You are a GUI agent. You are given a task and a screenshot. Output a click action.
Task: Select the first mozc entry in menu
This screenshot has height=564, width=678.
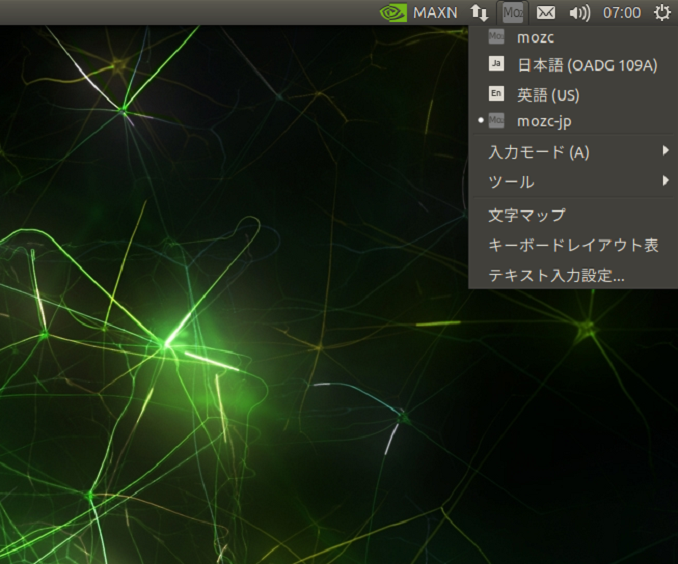(x=535, y=38)
